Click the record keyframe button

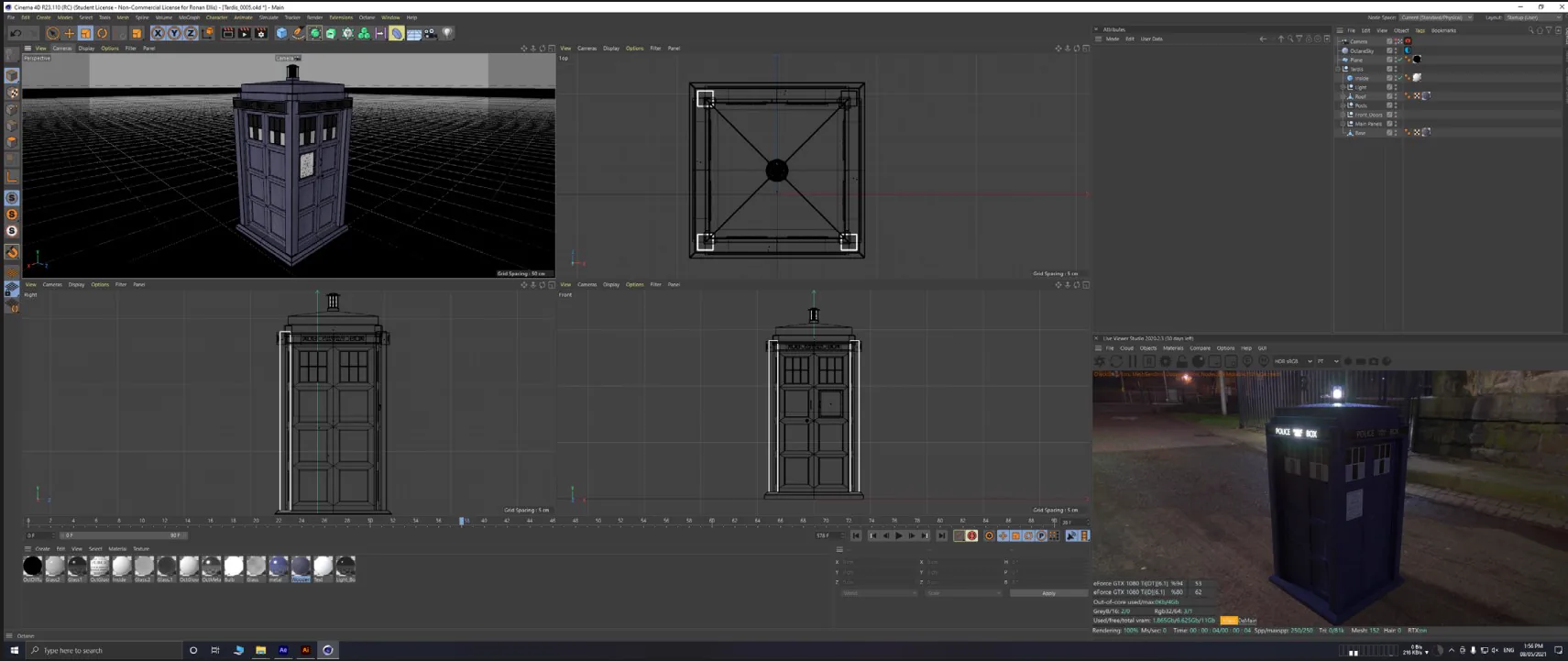(972, 535)
